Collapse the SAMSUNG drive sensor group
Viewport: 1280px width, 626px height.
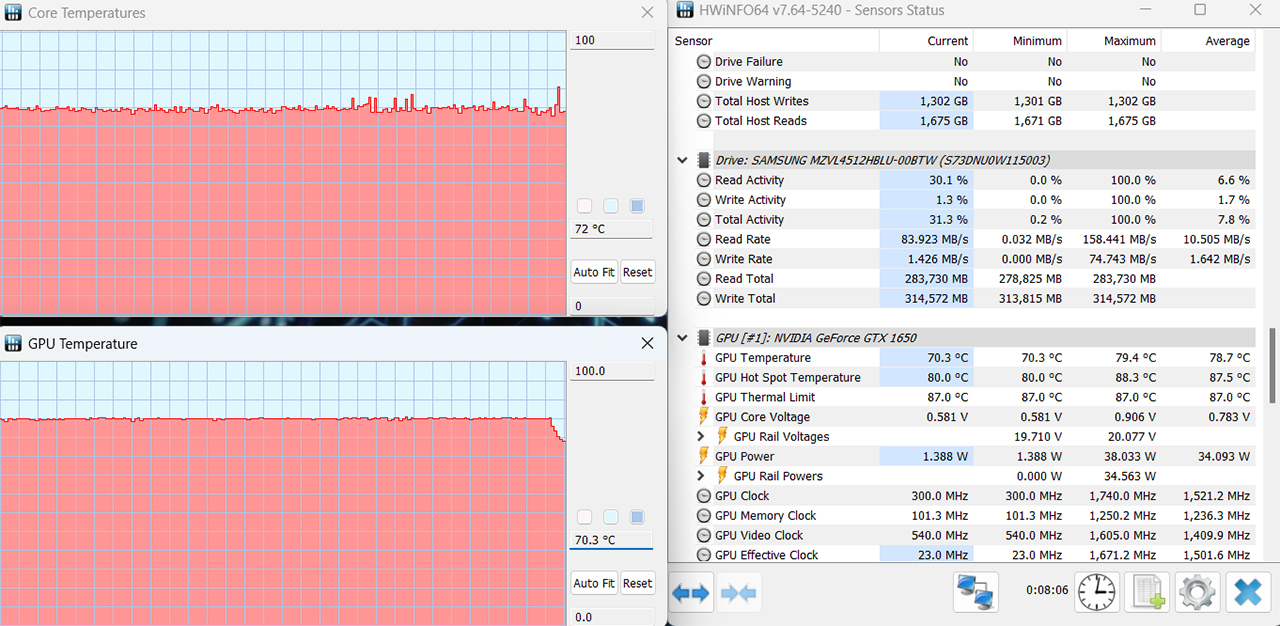(x=682, y=160)
